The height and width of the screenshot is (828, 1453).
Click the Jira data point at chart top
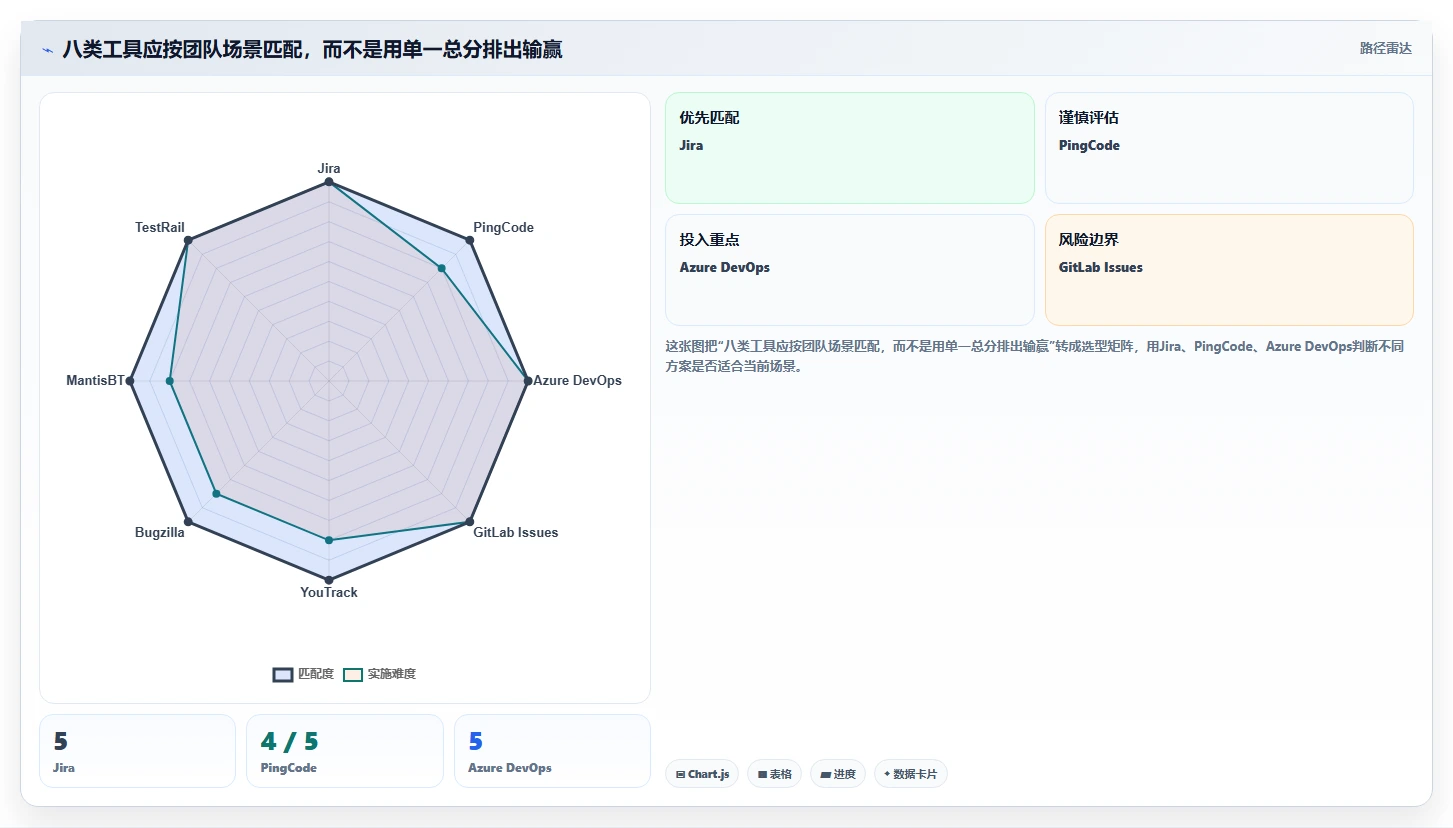[x=329, y=182]
